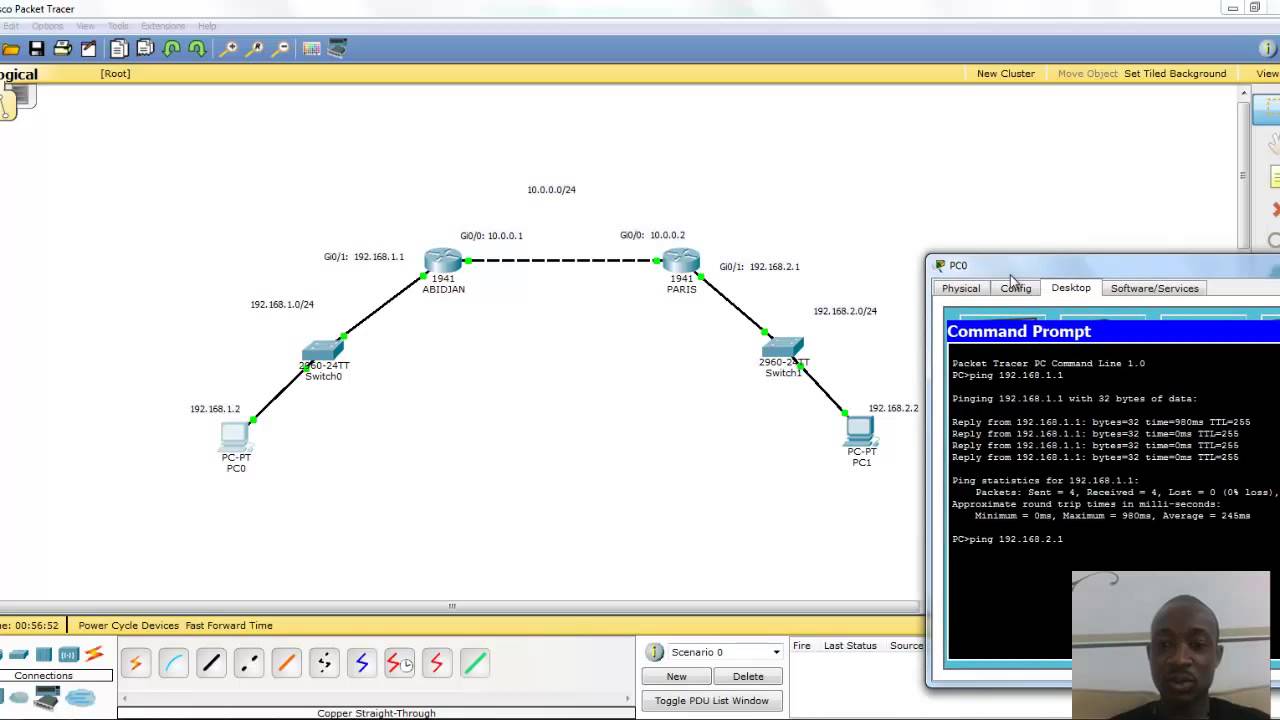Select the Phone cable connection

point(324,662)
